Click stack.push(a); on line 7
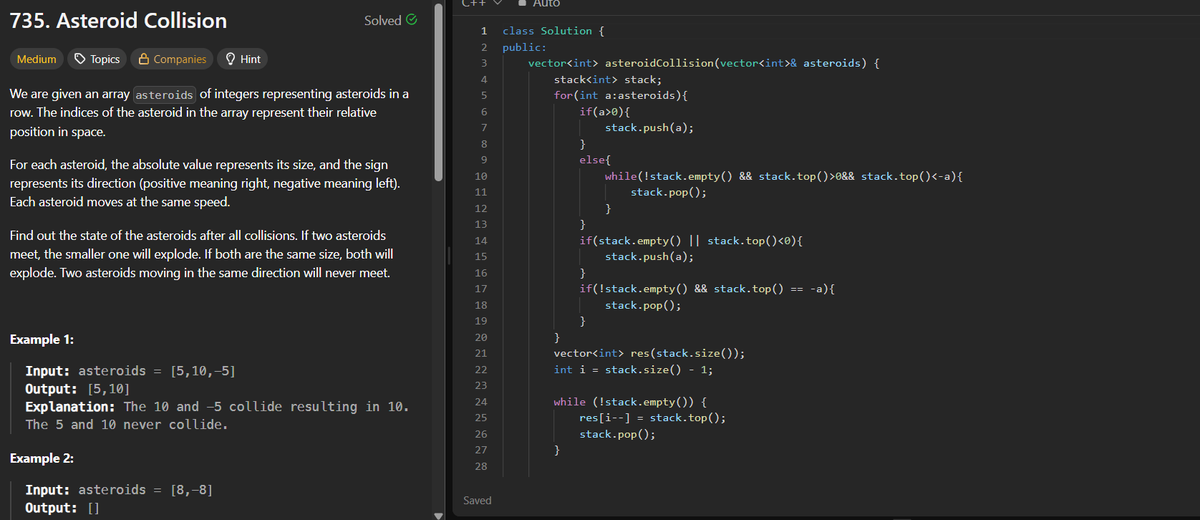 click(650, 128)
